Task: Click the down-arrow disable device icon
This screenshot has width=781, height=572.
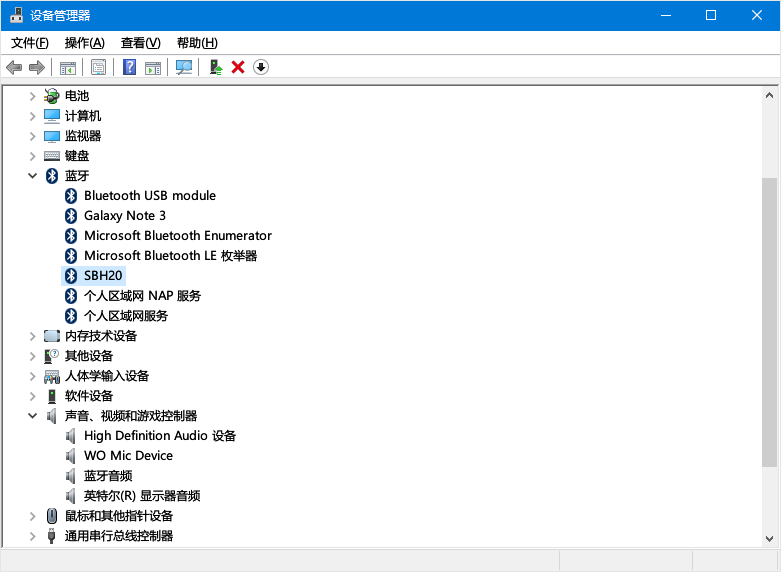Action: click(261, 67)
